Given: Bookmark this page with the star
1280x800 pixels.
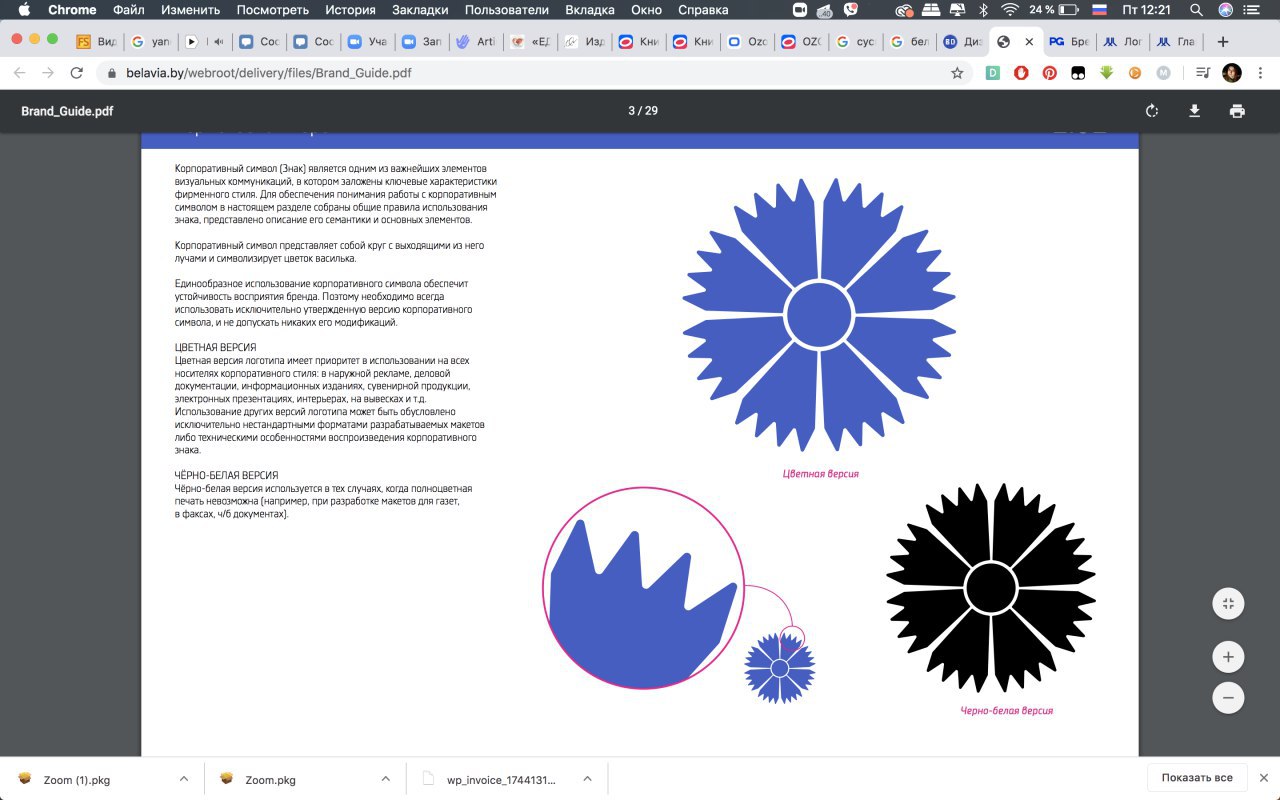Looking at the screenshot, I should (957, 73).
